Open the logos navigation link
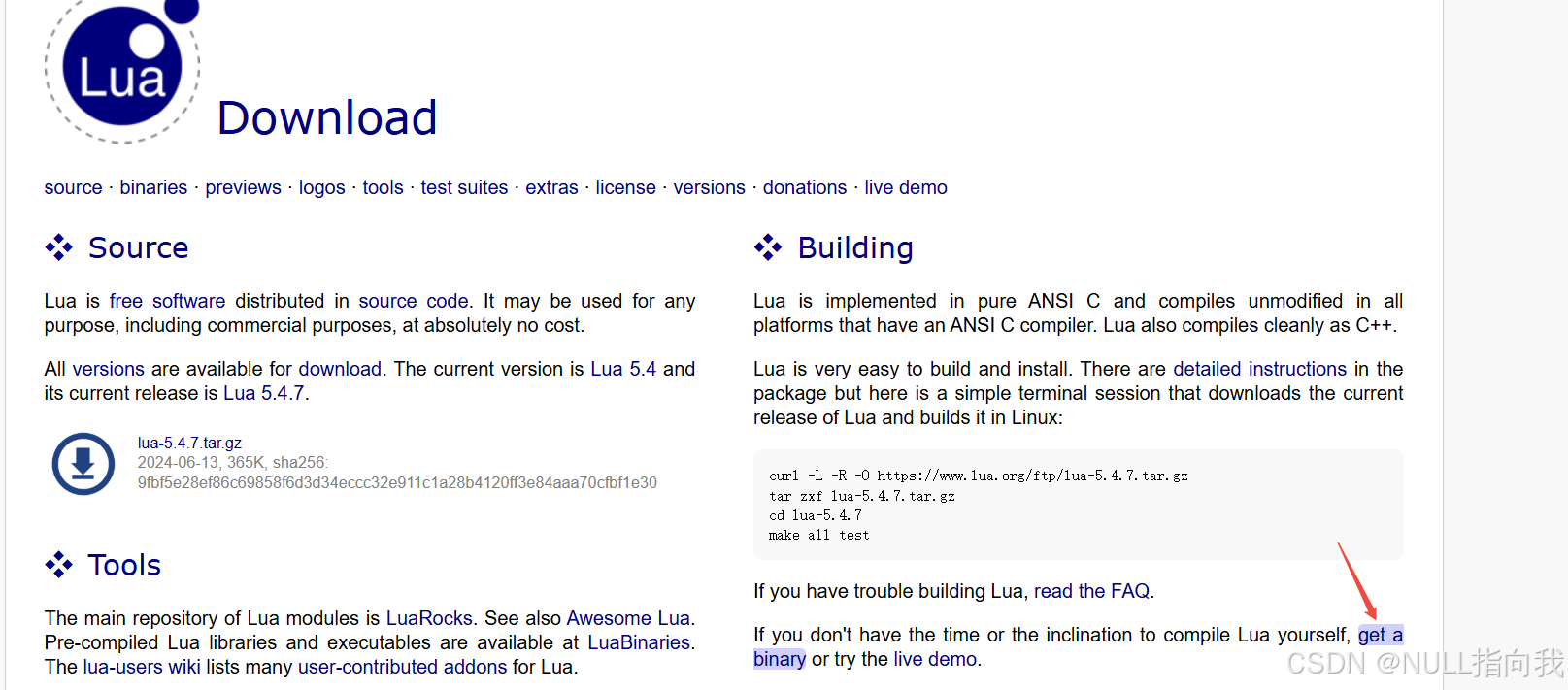This screenshot has width=1568, height=690. pos(321,187)
